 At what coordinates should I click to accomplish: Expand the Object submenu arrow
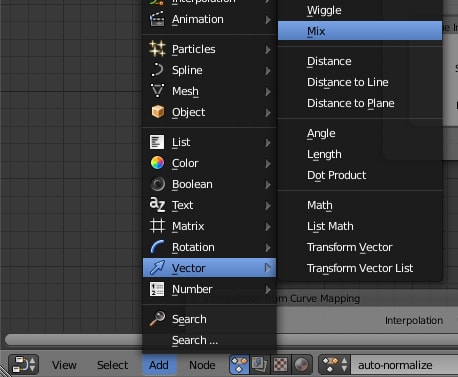pos(268,113)
